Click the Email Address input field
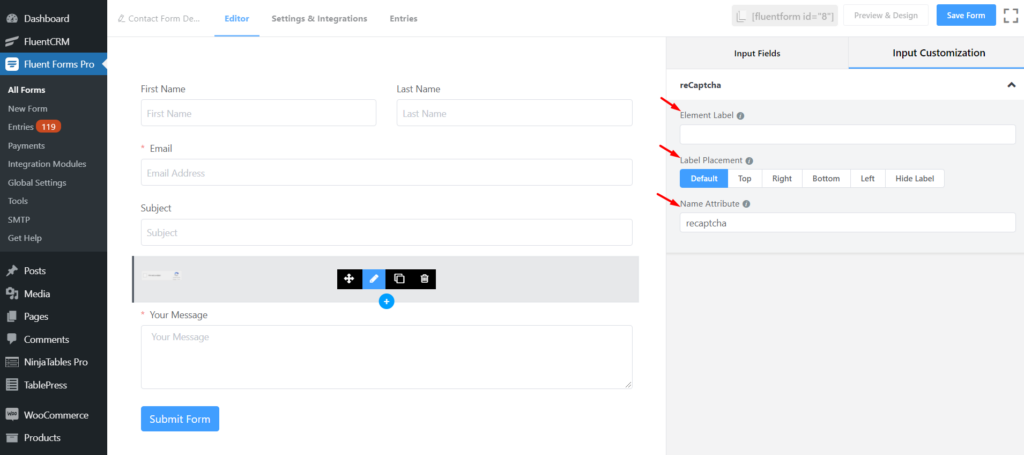 coord(387,172)
